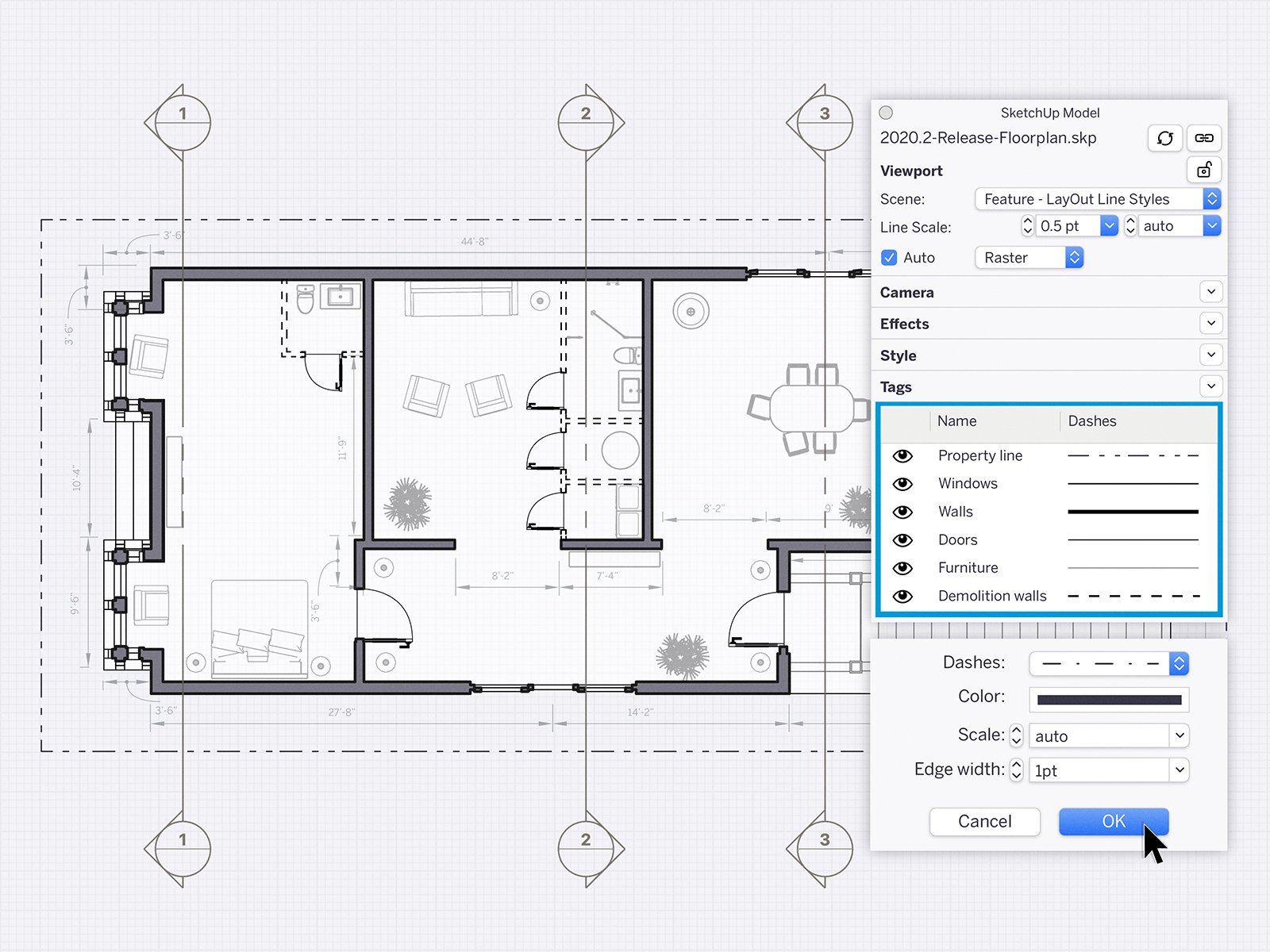Uncheck the Auto checkbox

pos(889,257)
